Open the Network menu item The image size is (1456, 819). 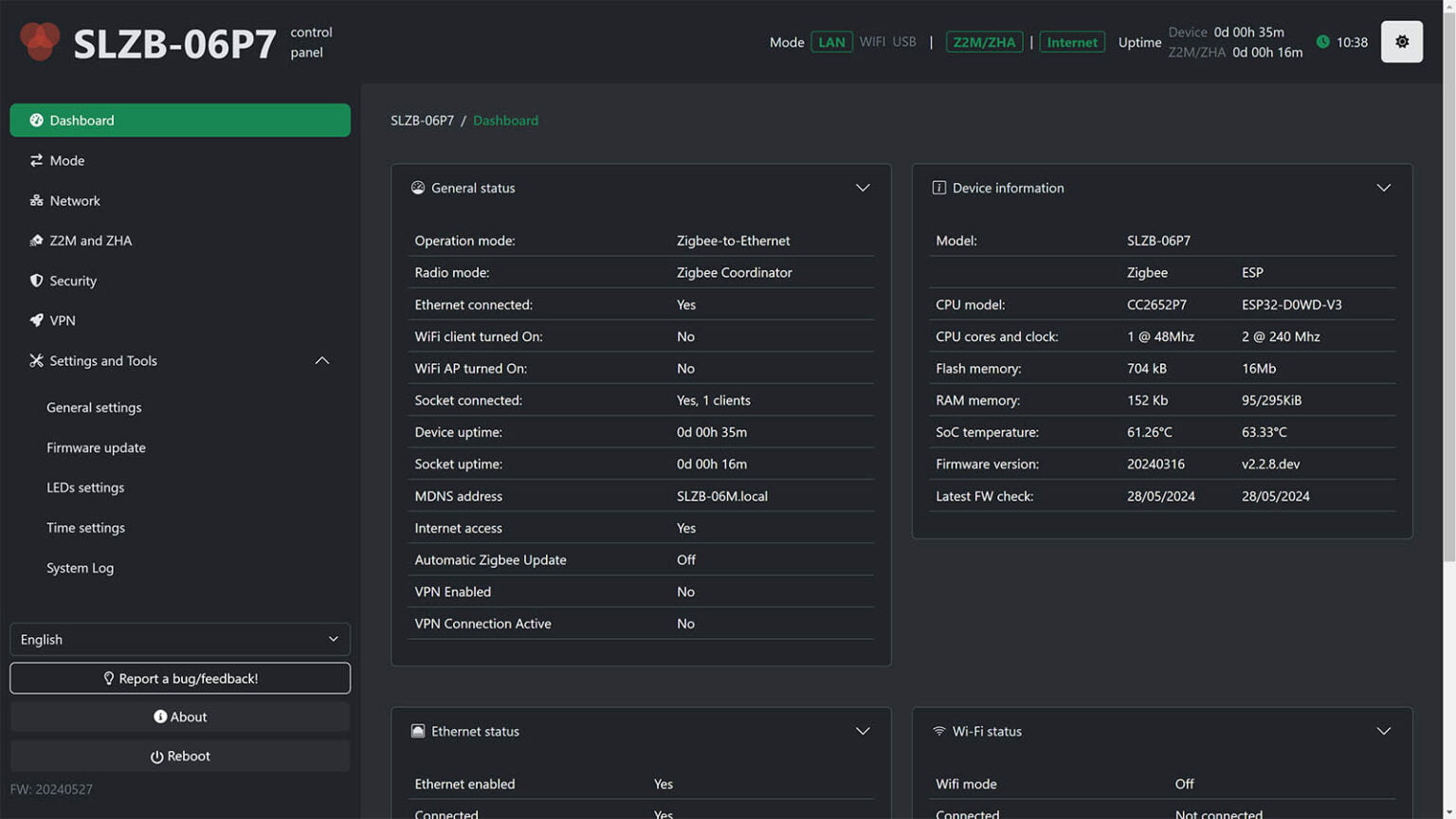point(75,201)
